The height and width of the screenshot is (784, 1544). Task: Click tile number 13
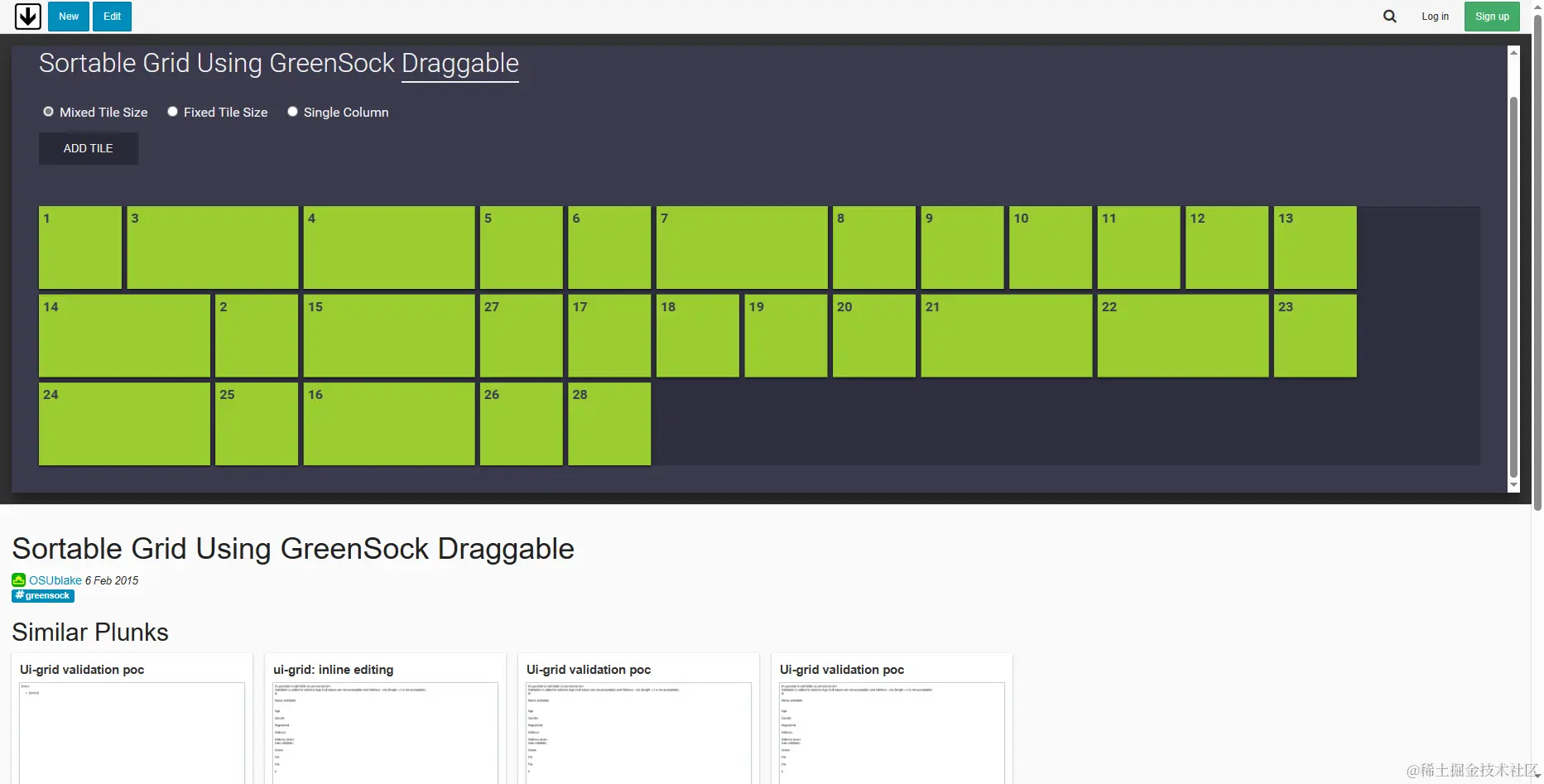tap(1316, 248)
